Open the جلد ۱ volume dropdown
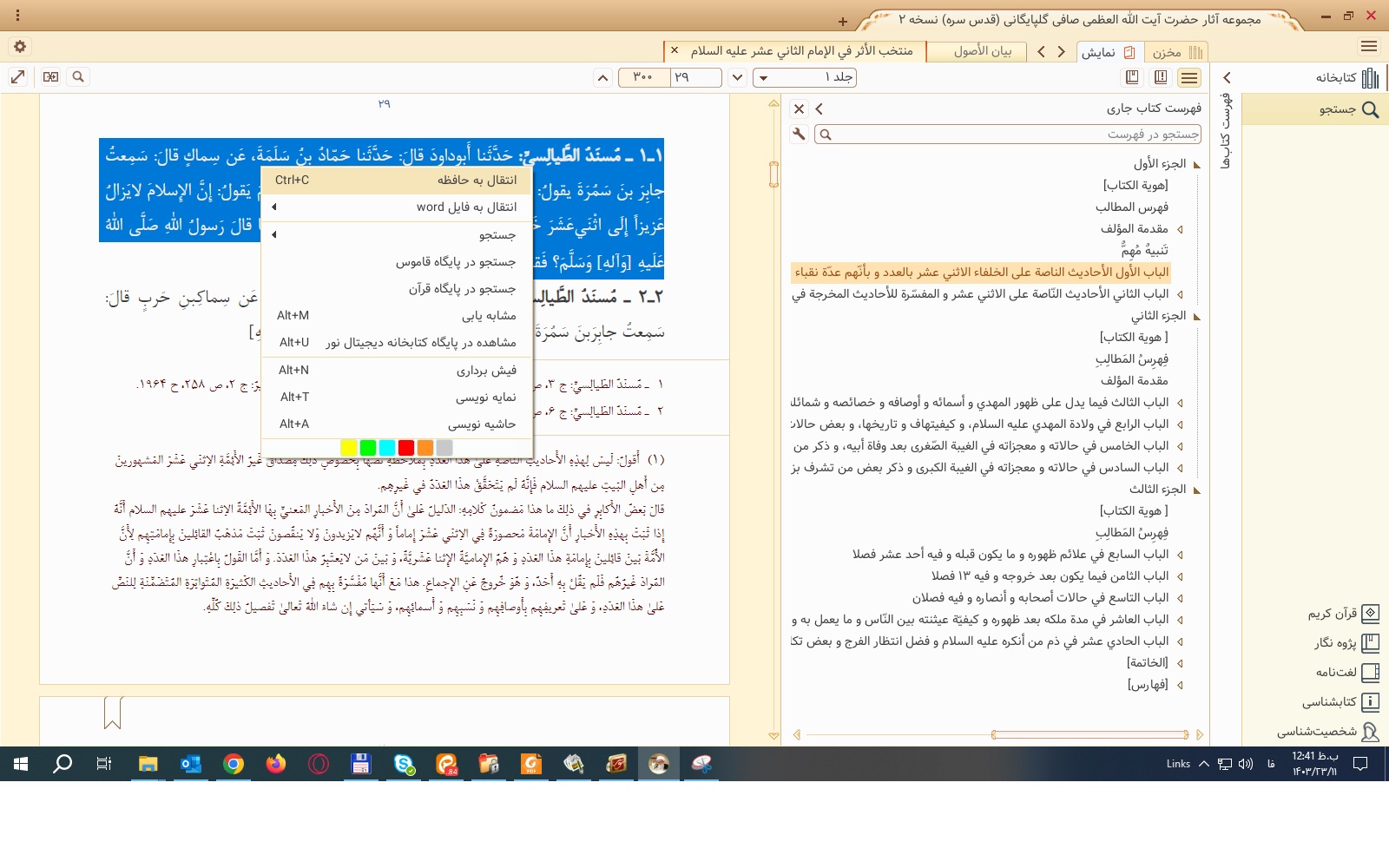 (x=804, y=78)
